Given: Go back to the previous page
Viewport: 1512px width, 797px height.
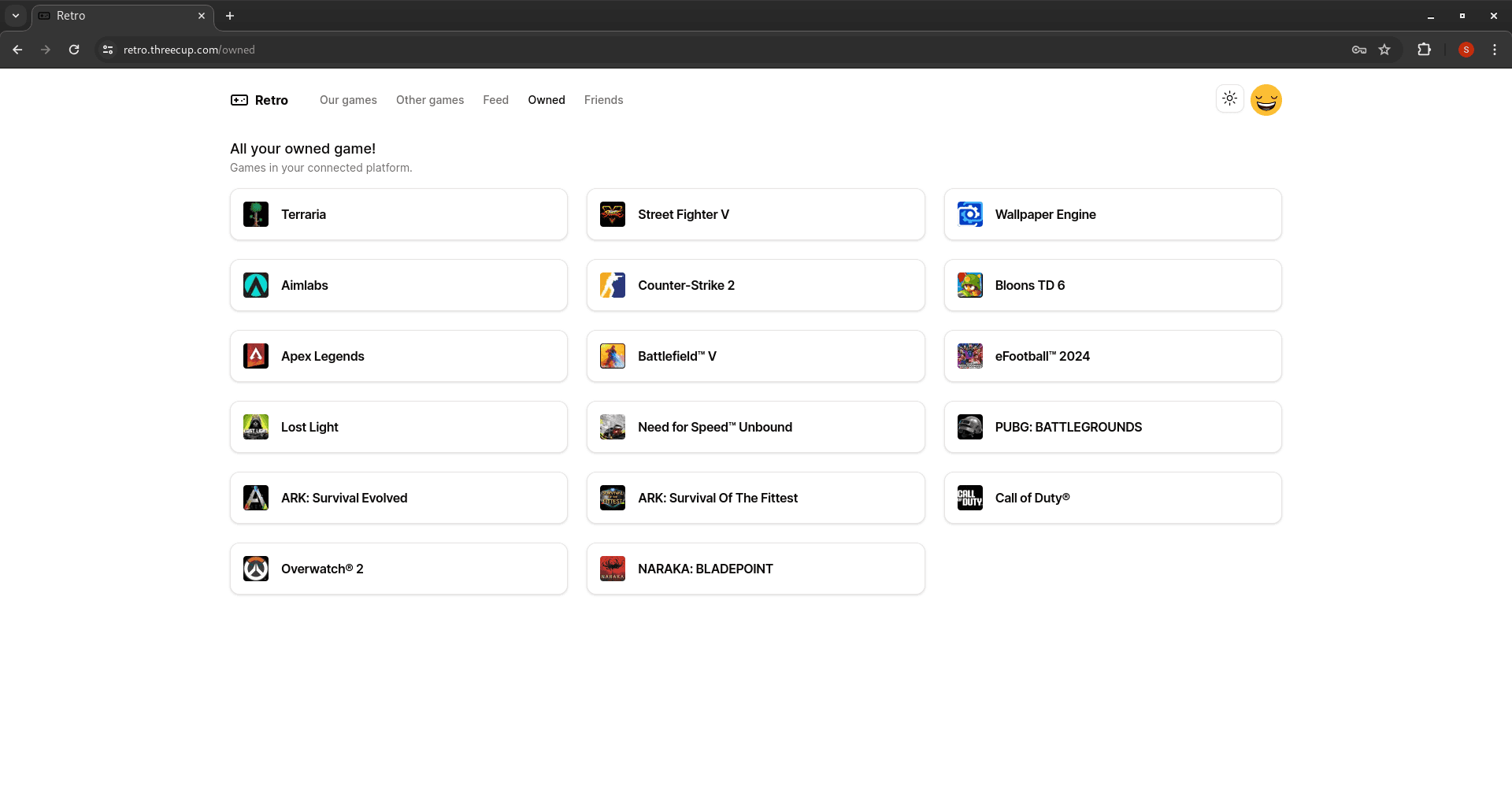Looking at the screenshot, I should [x=17, y=50].
